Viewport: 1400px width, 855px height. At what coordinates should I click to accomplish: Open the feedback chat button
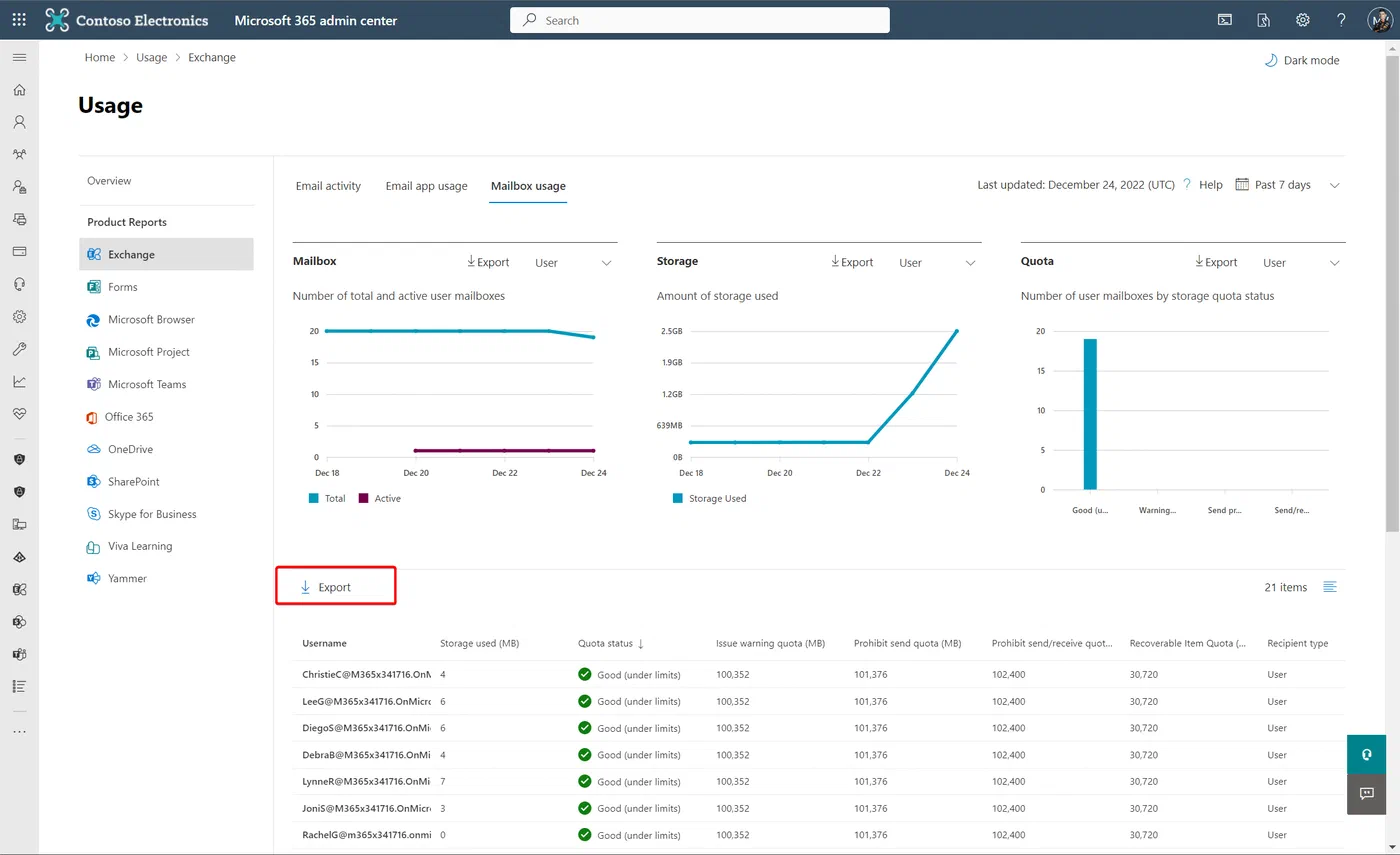1366,793
